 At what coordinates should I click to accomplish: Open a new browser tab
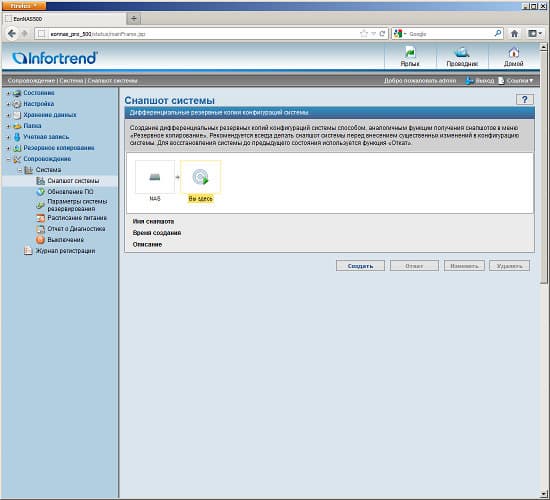pos(134,19)
